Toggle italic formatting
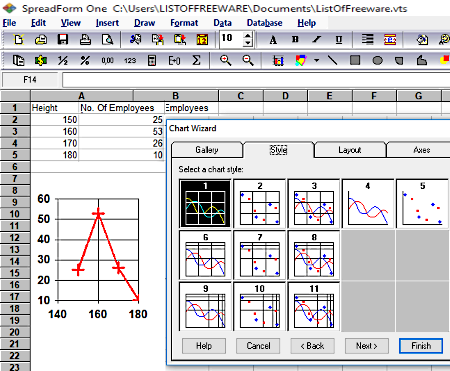 pos(317,40)
